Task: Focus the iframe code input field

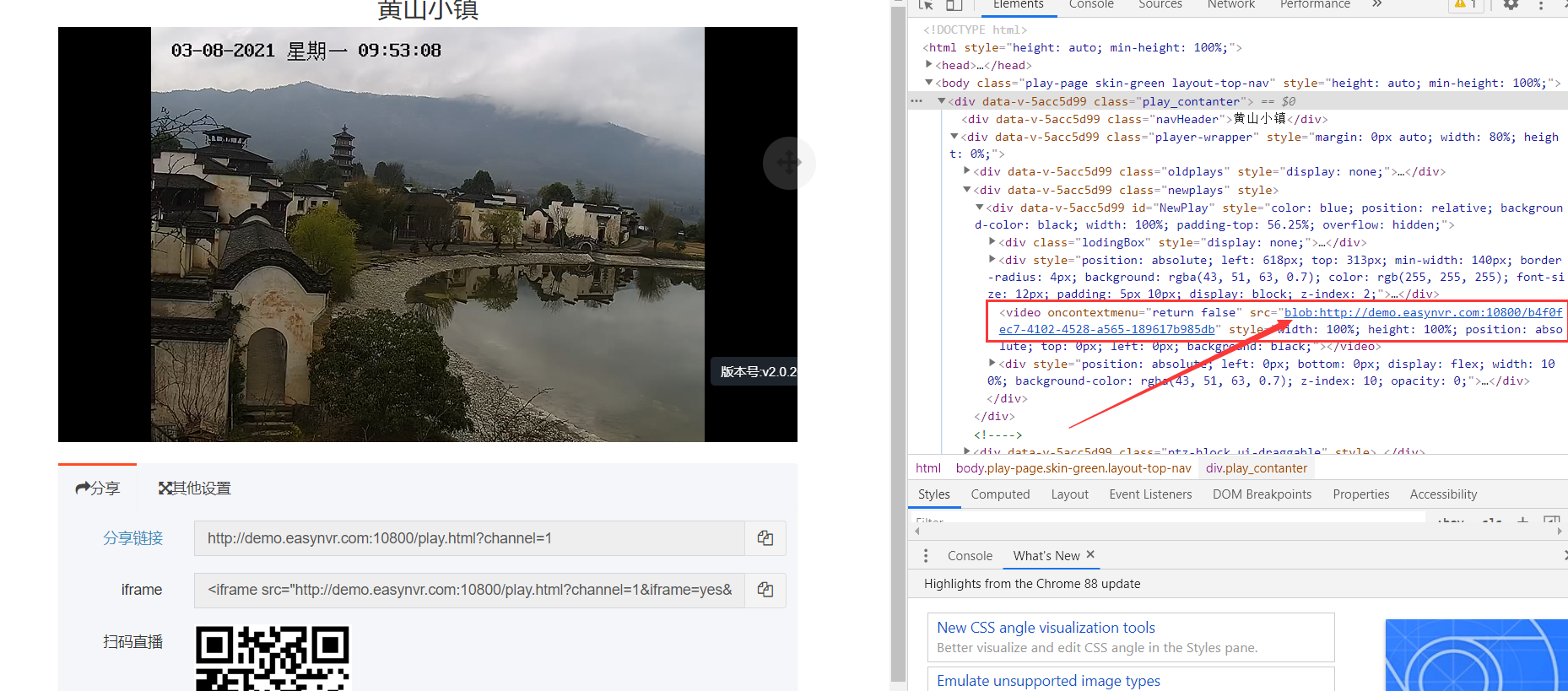Action: [469, 590]
